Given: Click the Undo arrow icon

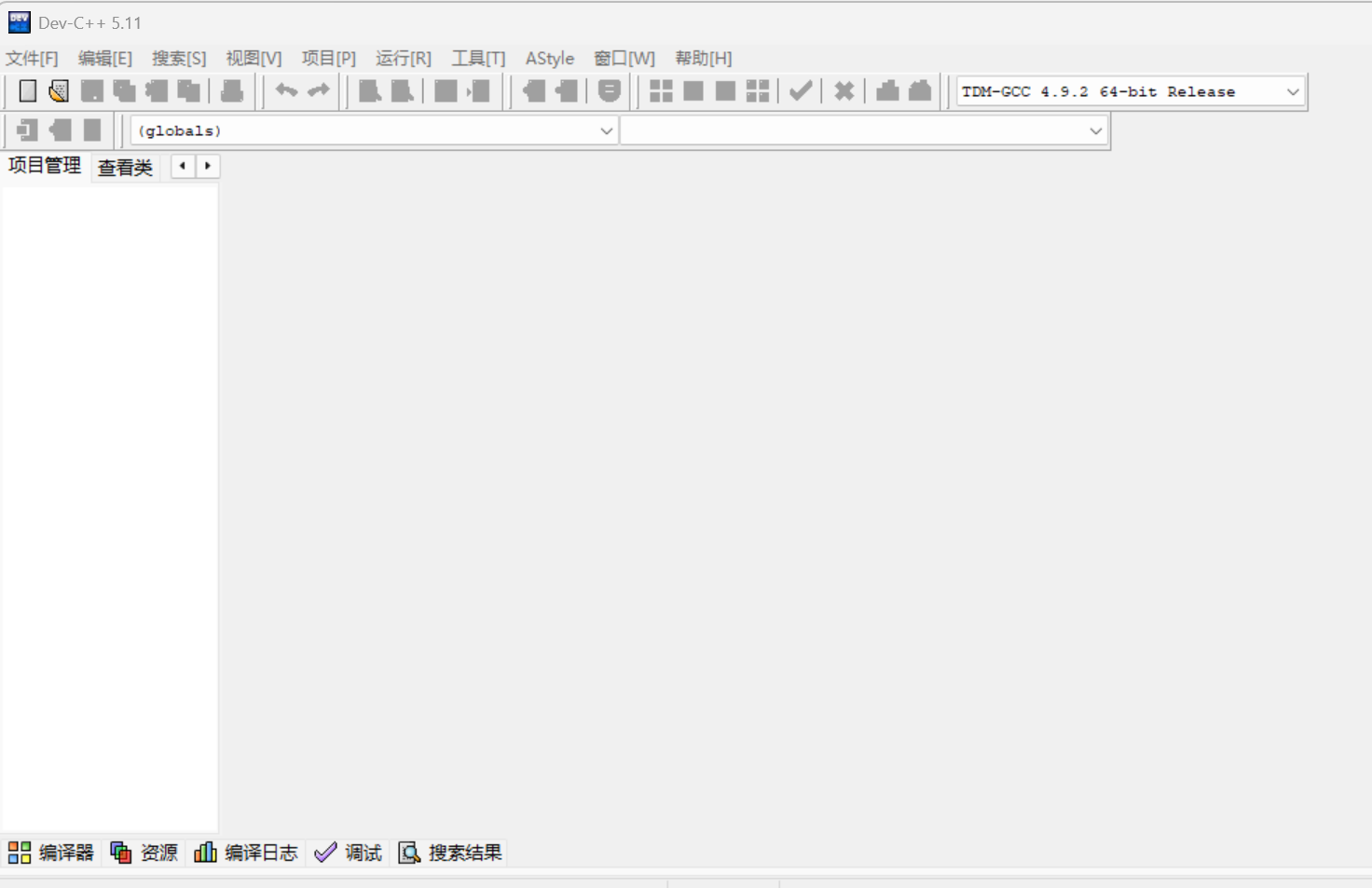Looking at the screenshot, I should coord(286,91).
